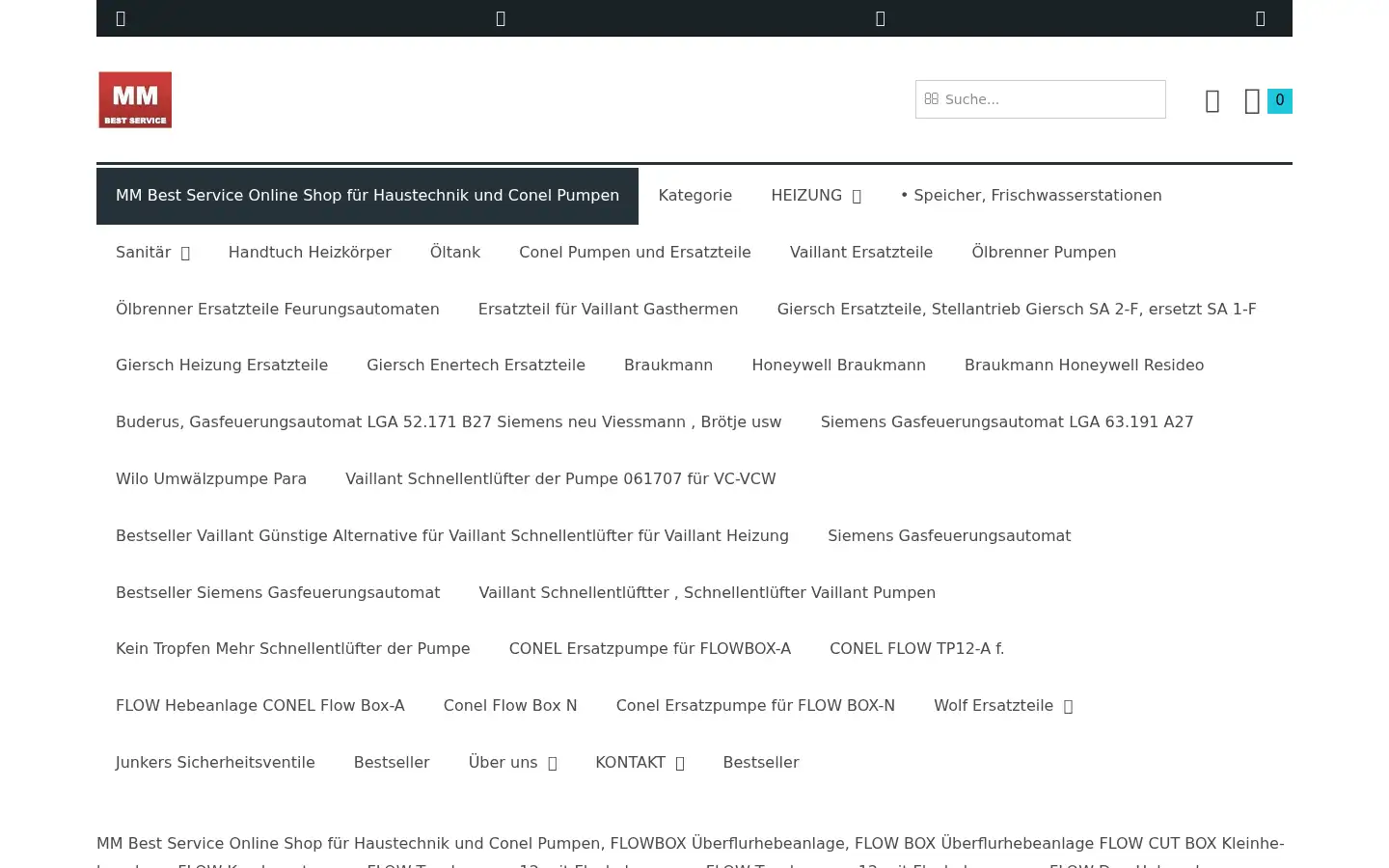The height and width of the screenshot is (868, 1389).
Task: Click the cart count badge showing 0
Action: tap(1280, 100)
